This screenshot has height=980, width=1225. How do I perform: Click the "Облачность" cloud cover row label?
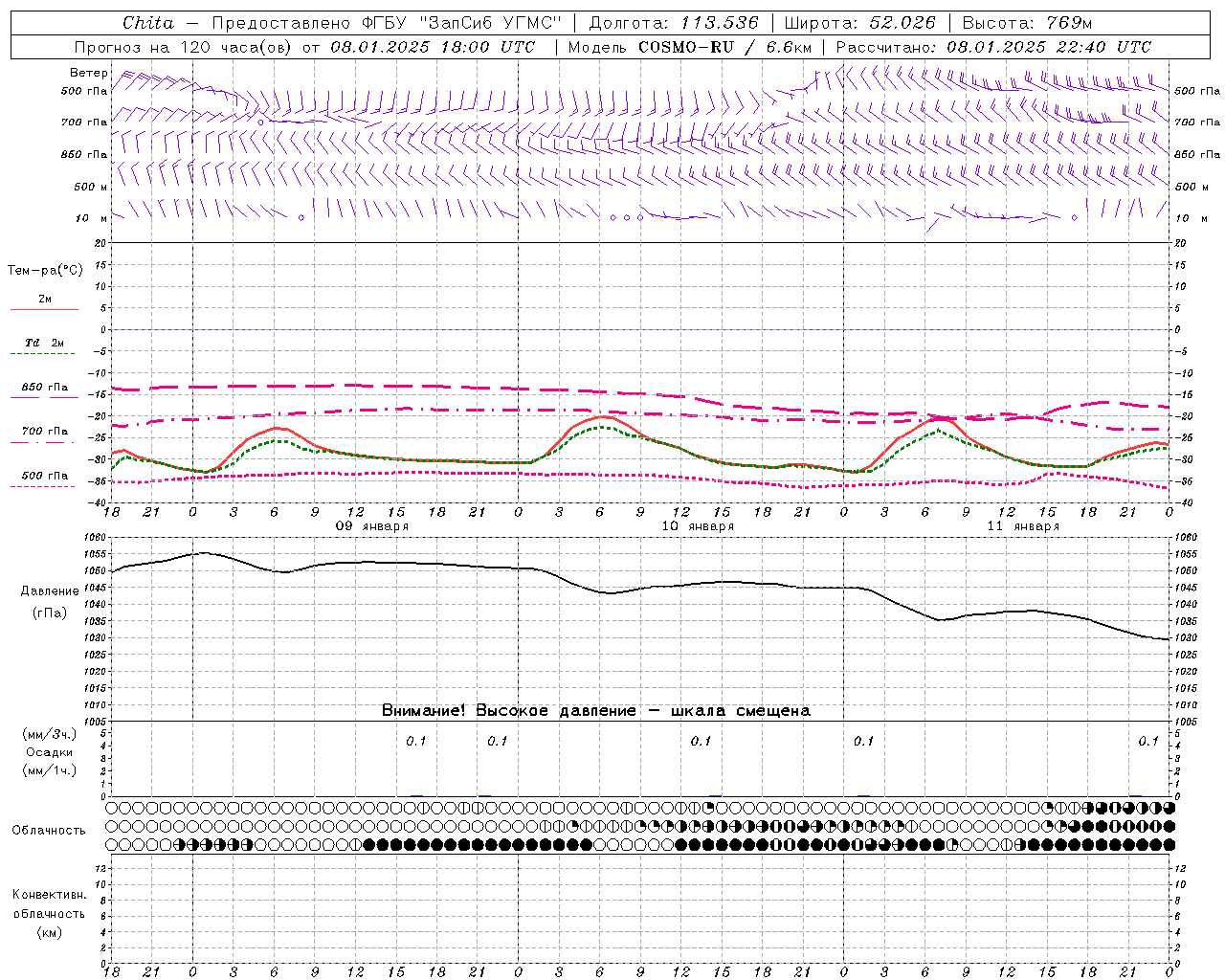point(48,831)
